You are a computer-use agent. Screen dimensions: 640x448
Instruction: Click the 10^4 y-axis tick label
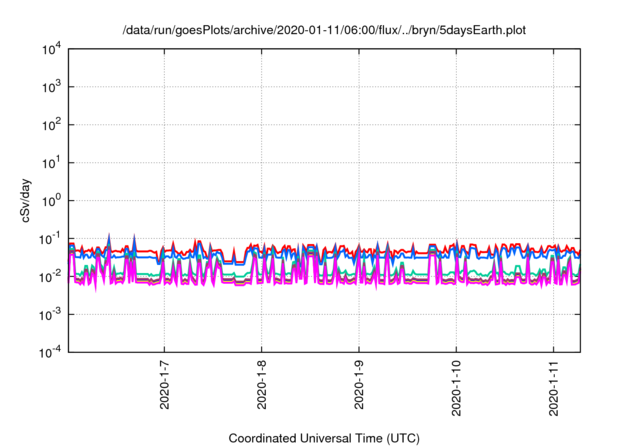[x=51, y=49]
